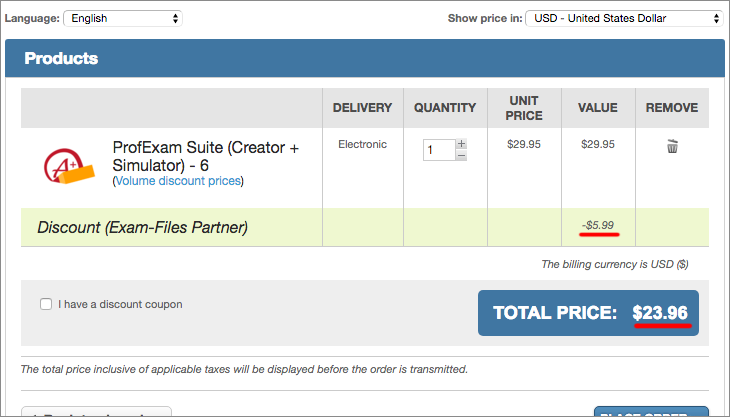Screen dimensions: 730x417
Task: Click the Place Order button at bottom right
Action: (650, 412)
